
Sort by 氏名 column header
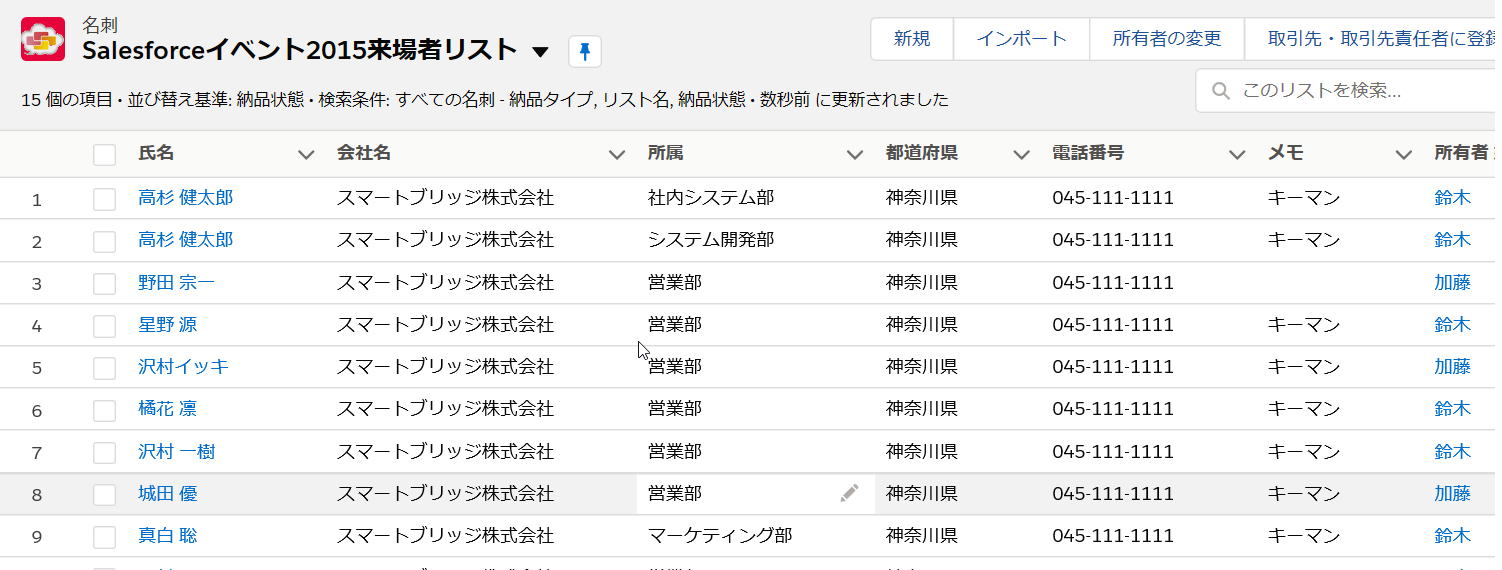(156, 153)
